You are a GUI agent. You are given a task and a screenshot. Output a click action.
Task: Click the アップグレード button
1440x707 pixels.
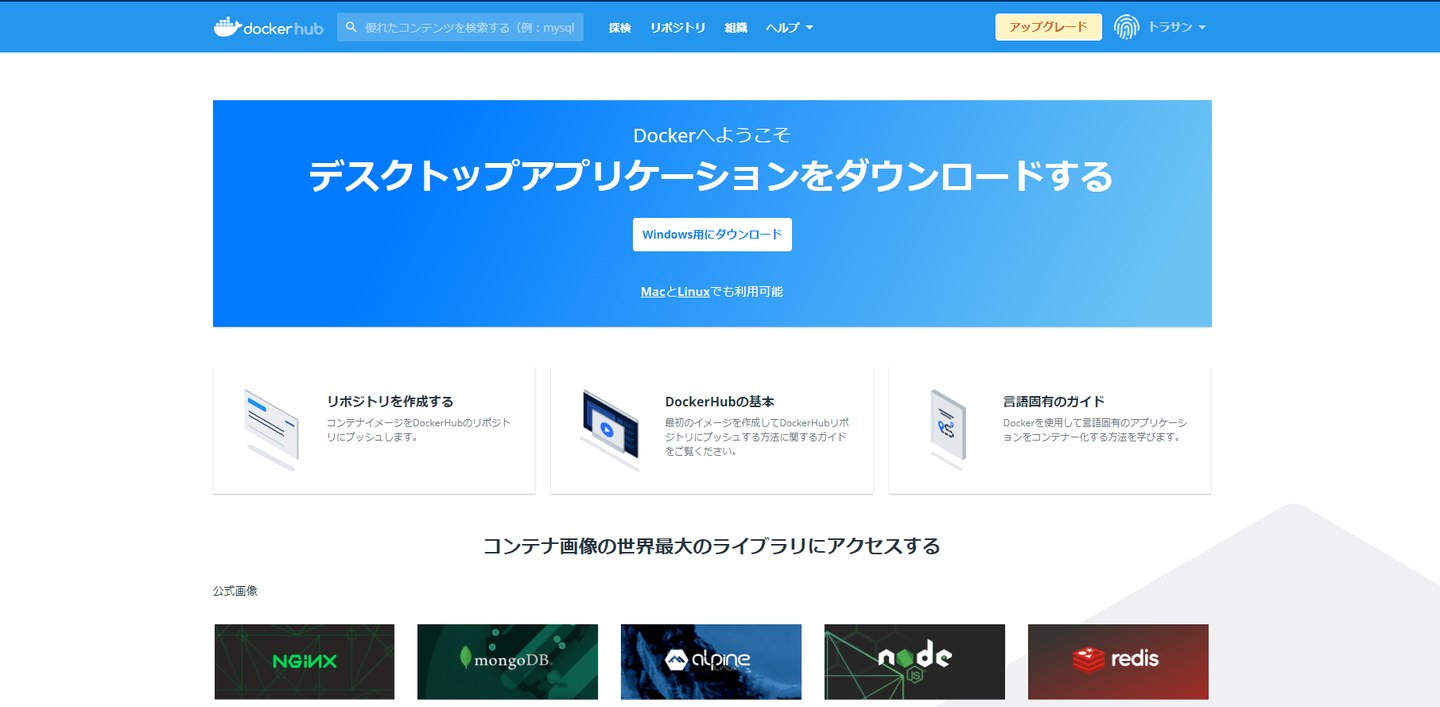pyautogui.click(x=1048, y=27)
